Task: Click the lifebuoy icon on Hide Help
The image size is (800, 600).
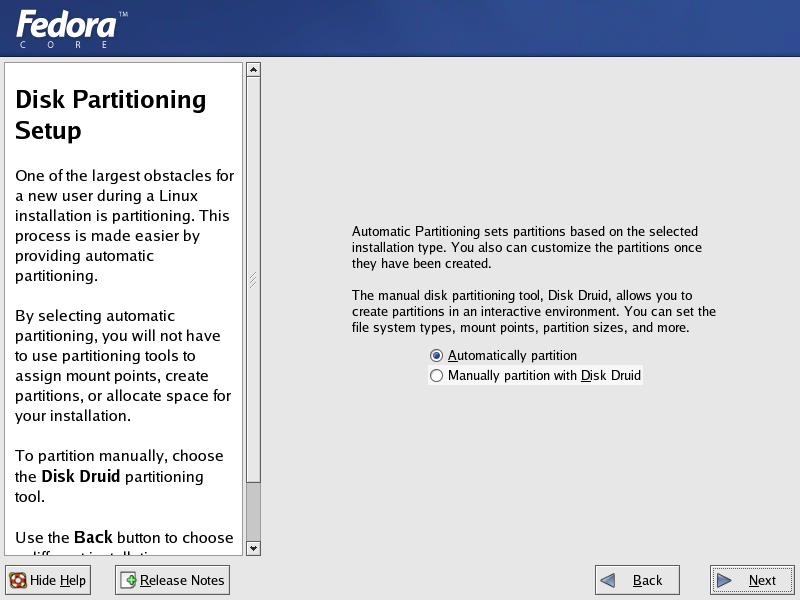Action: 18,580
